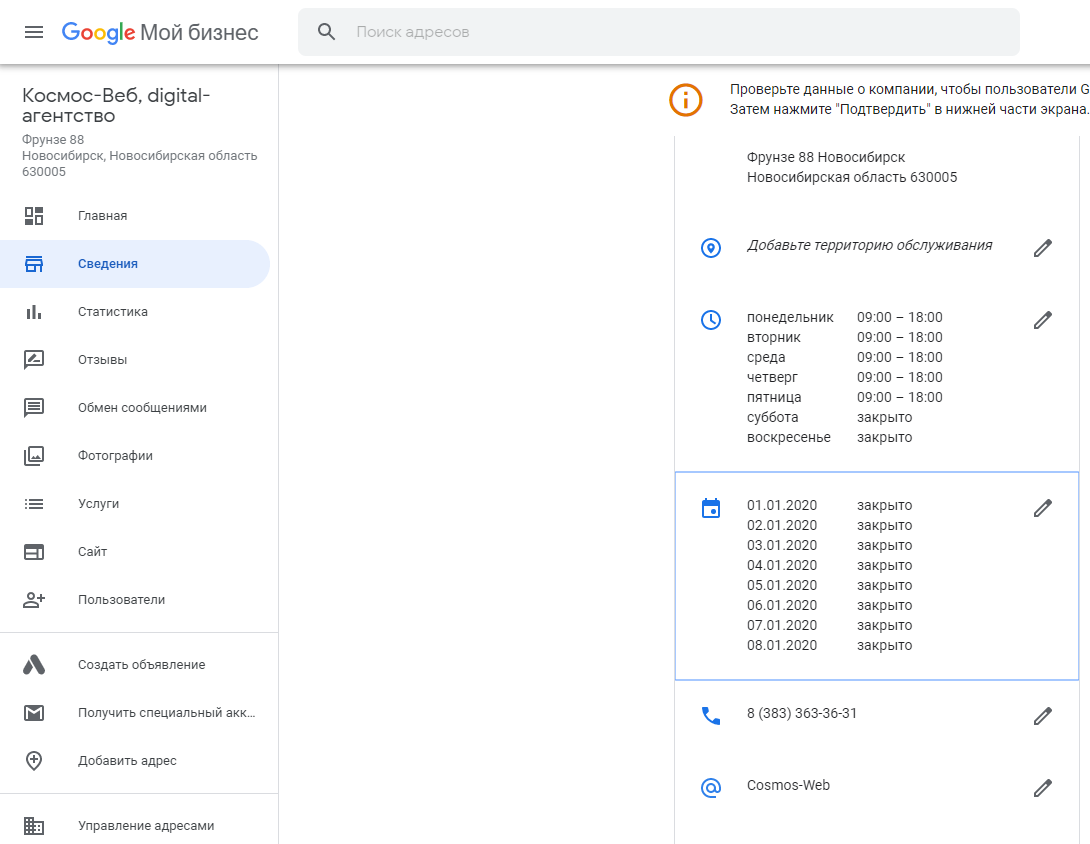The image size is (1090, 844).
Task: Click the orange info alert icon
Action: click(685, 100)
